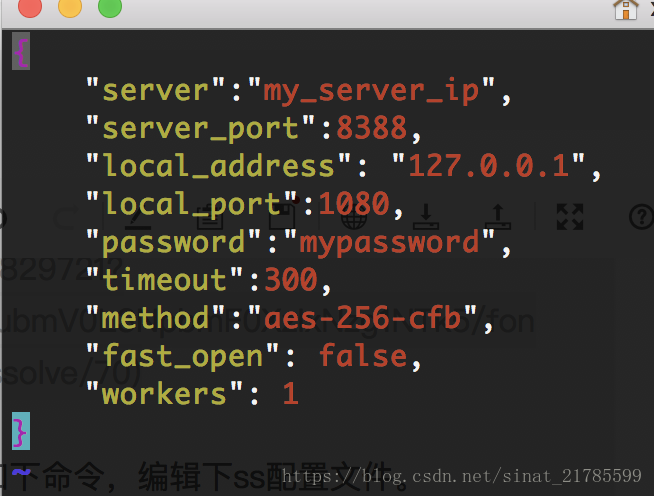Maximize the window using green button
654x496 pixels.
tap(109, 7)
